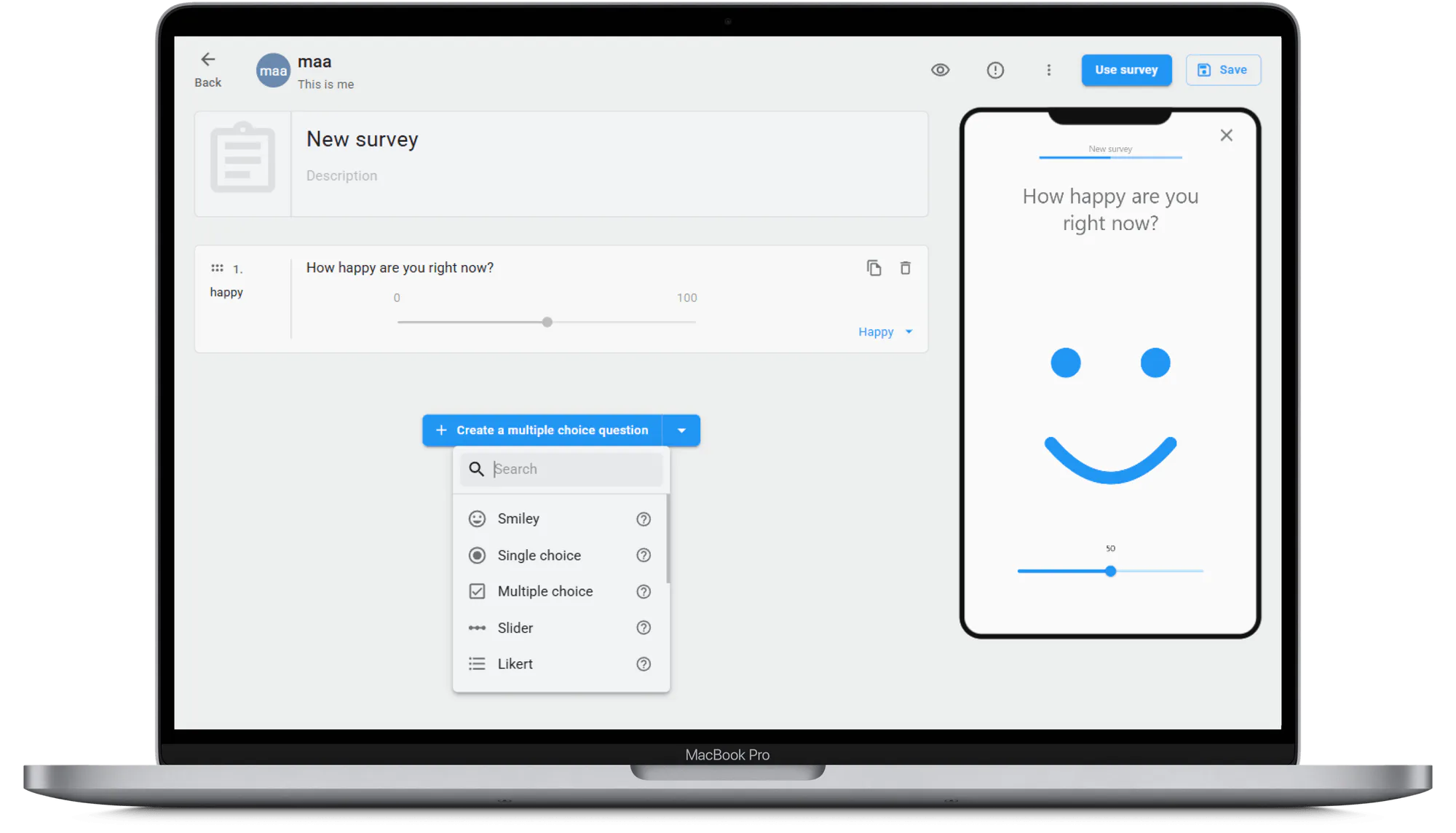Delete question 1 with trash icon
This screenshot has height=833, width=1456.
[x=905, y=268]
